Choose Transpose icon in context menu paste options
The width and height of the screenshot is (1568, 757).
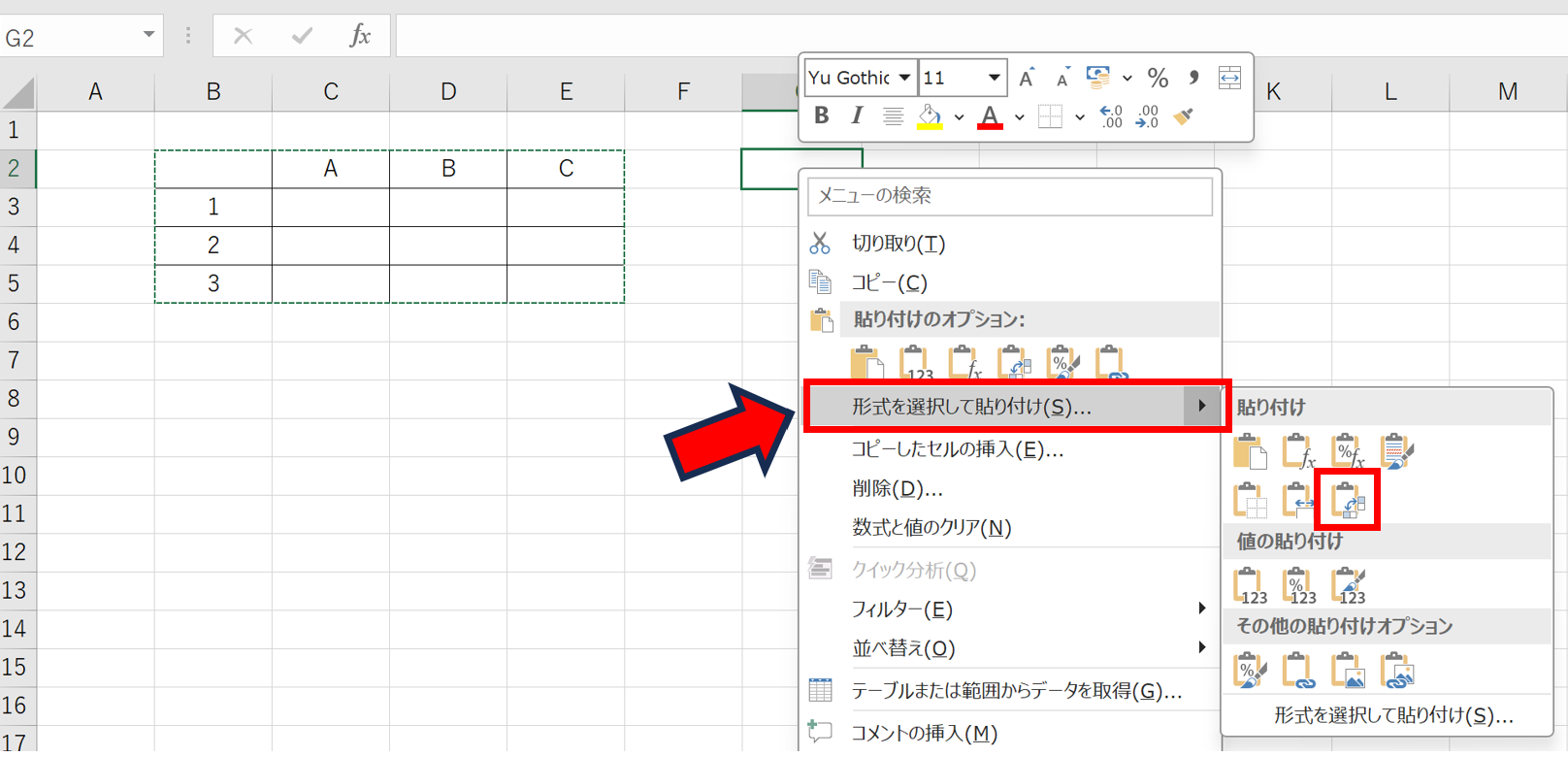[x=1014, y=362]
